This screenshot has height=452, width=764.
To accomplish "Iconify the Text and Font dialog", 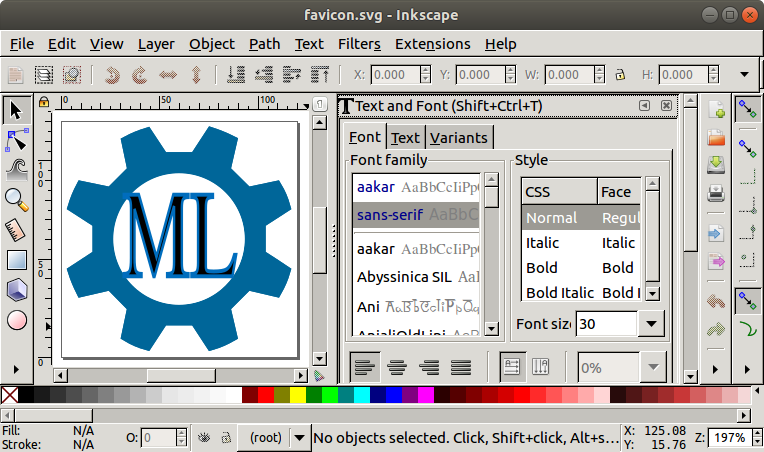I will pyautogui.click(x=644, y=106).
